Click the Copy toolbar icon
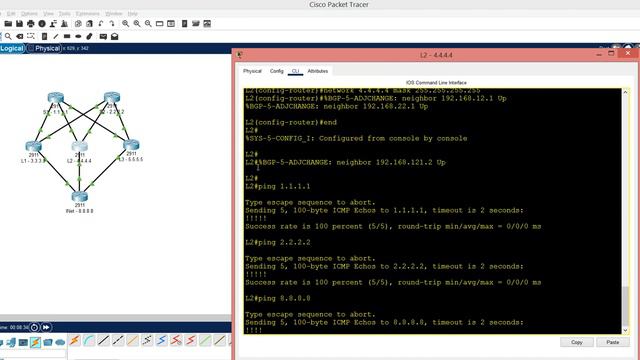 pos(78,24)
